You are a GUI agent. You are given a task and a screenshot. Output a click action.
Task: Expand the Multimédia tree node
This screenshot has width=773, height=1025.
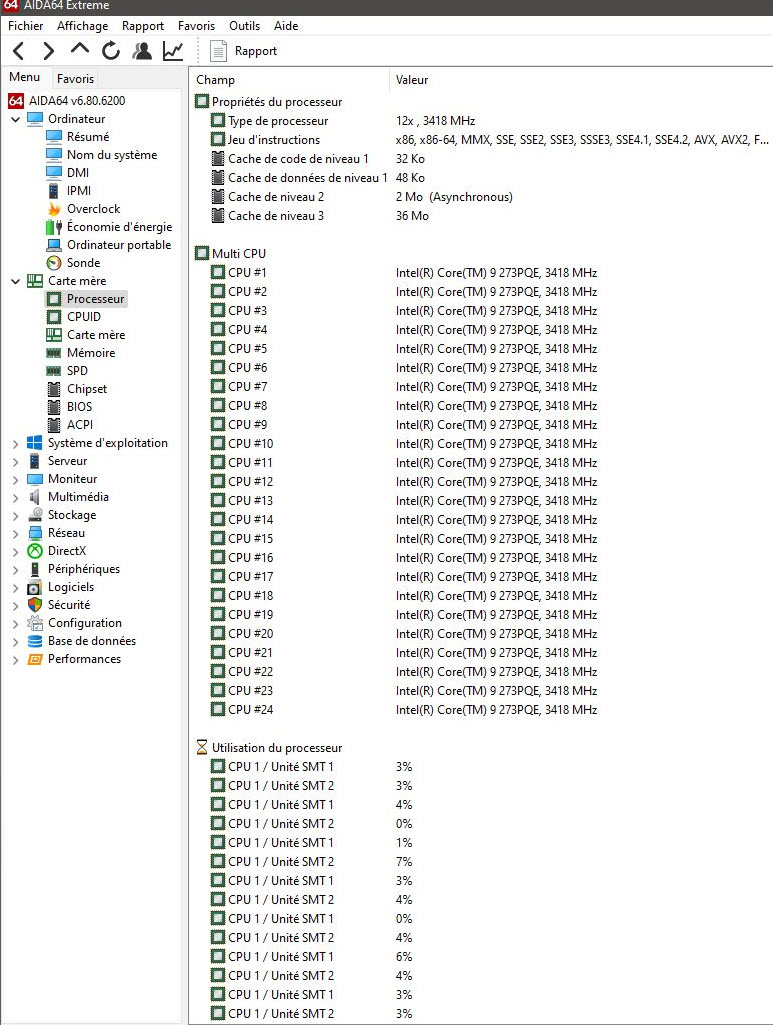(16, 497)
